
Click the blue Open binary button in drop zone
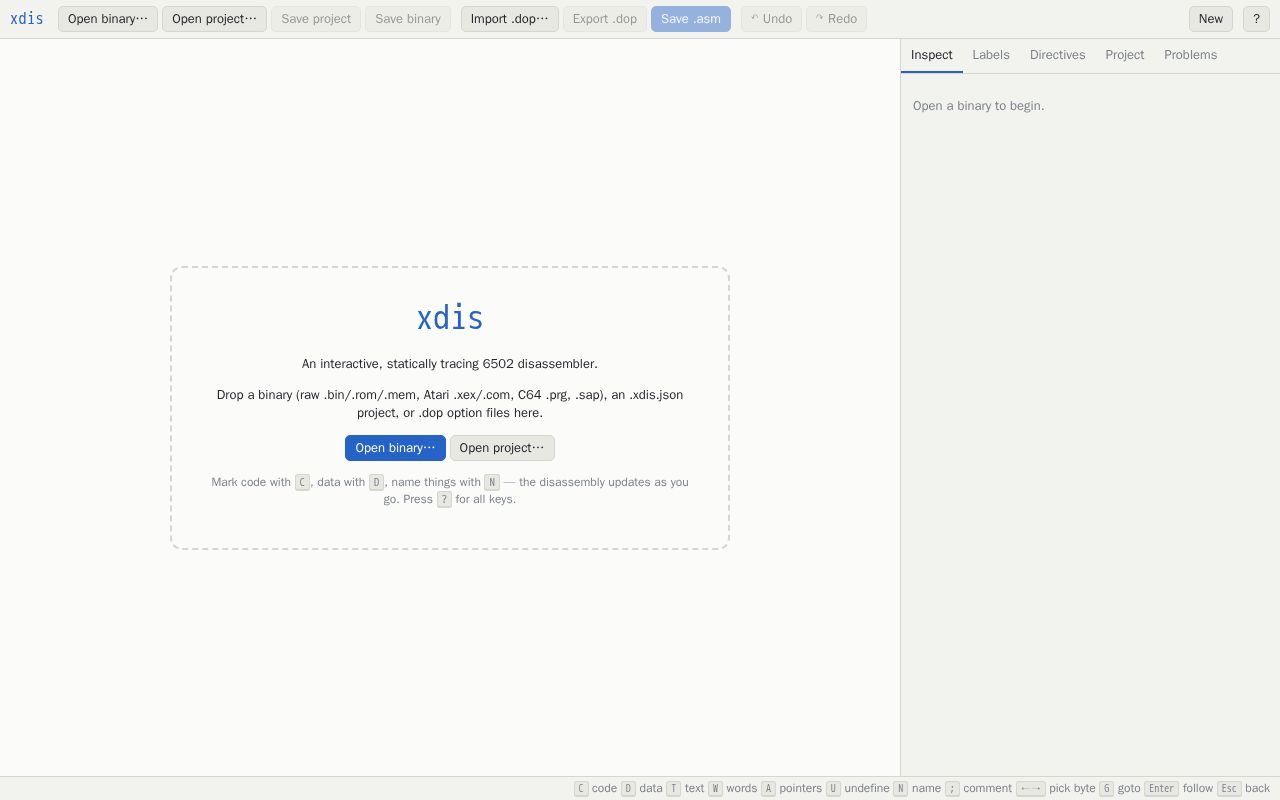coord(395,448)
